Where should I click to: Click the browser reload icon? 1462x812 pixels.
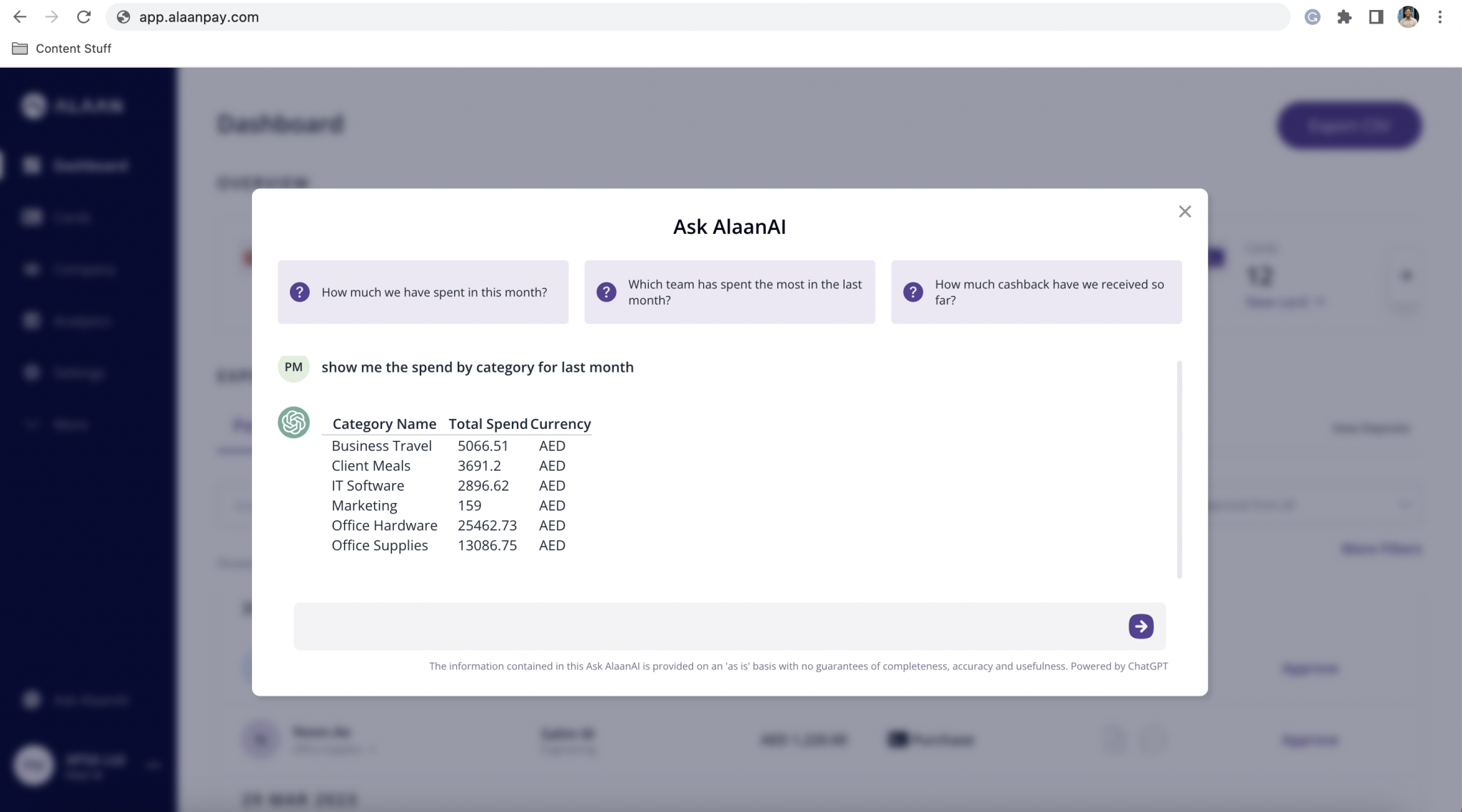(84, 17)
